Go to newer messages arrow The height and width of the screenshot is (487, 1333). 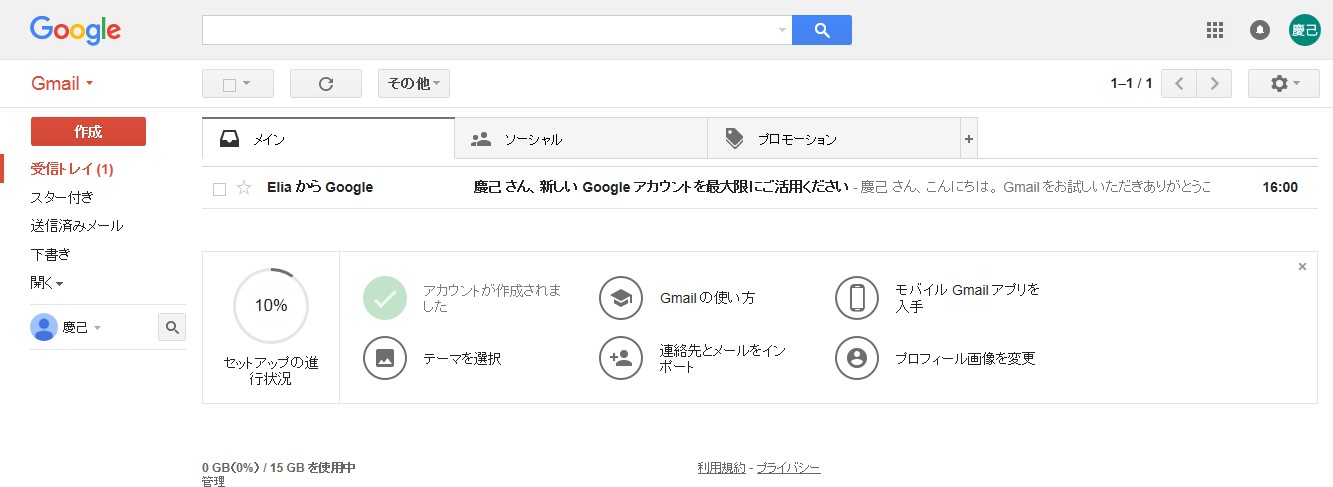click(1179, 84)
